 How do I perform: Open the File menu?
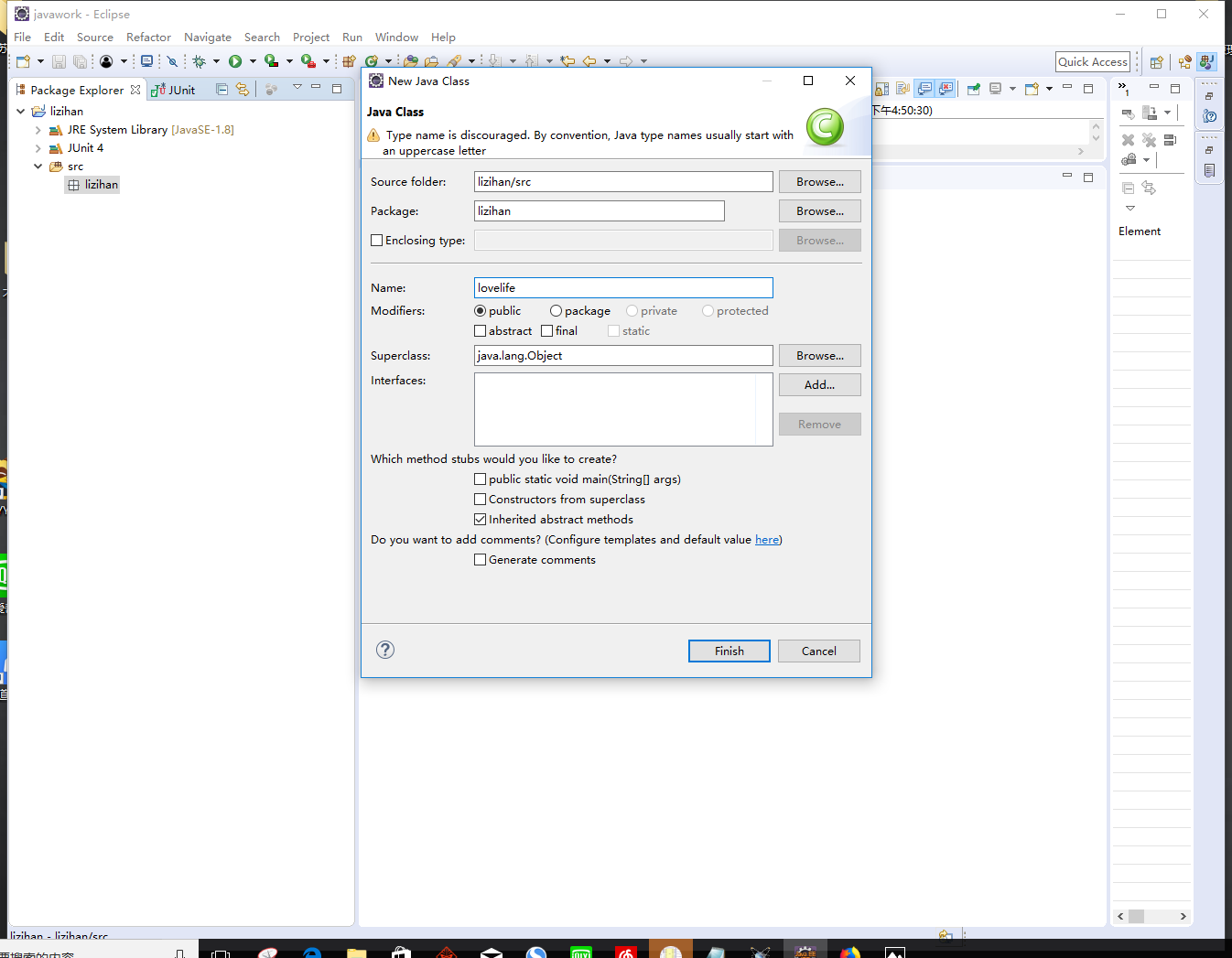[x=23, y=38]
